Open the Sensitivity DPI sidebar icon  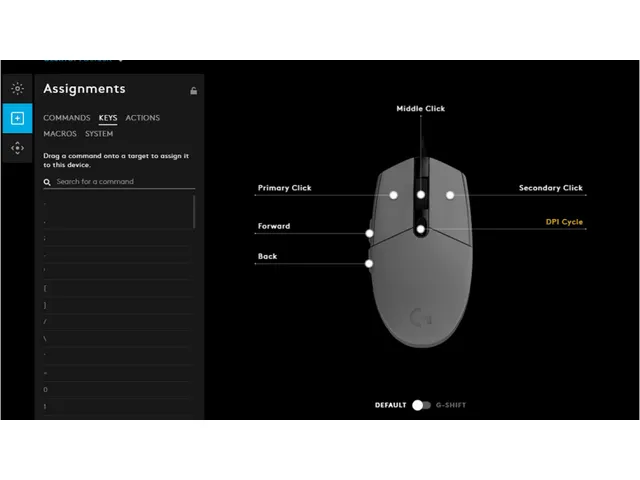pos(17,148)
